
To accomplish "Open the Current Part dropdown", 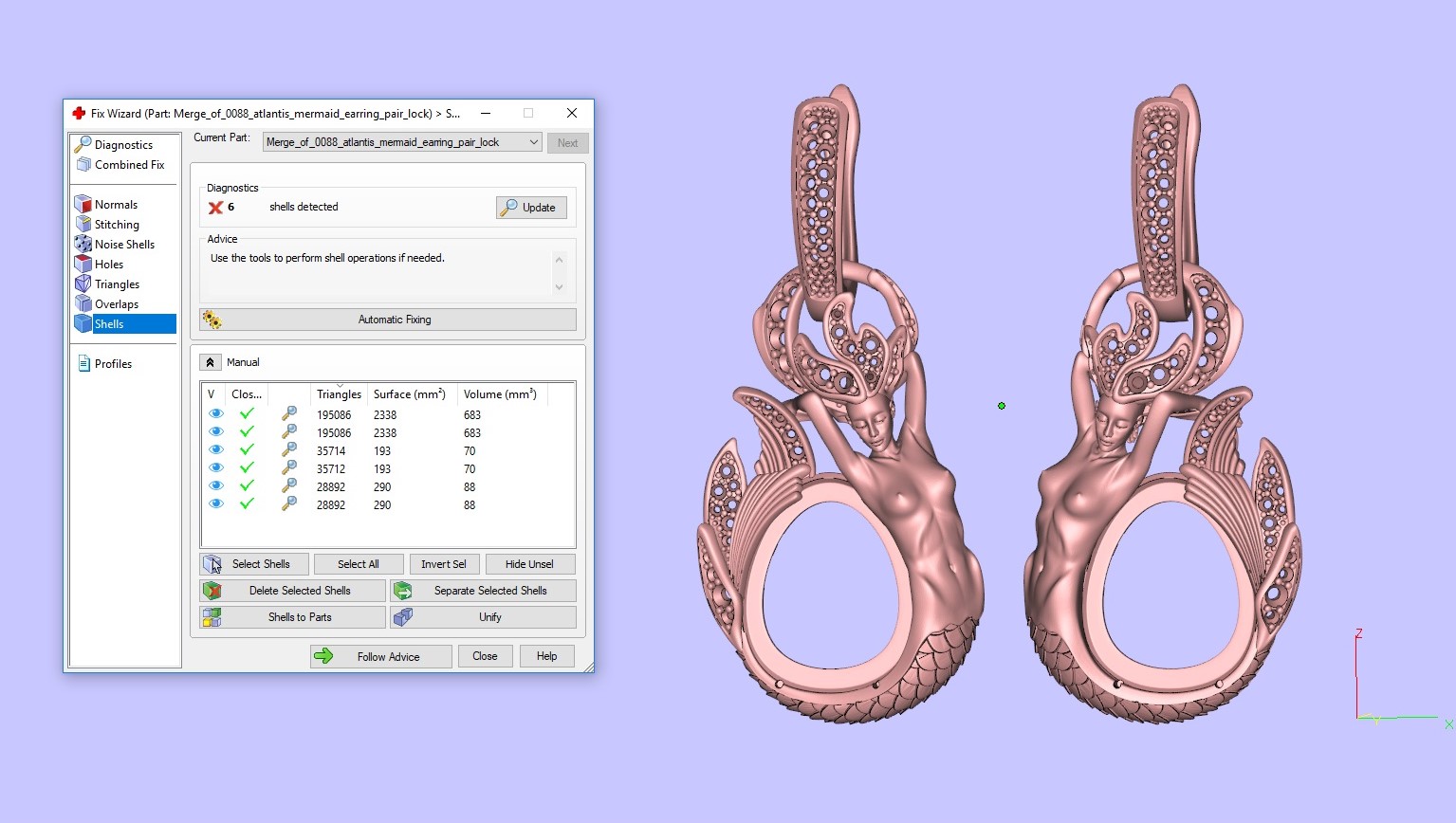I will pyautogui.click(x=402, y=142).
